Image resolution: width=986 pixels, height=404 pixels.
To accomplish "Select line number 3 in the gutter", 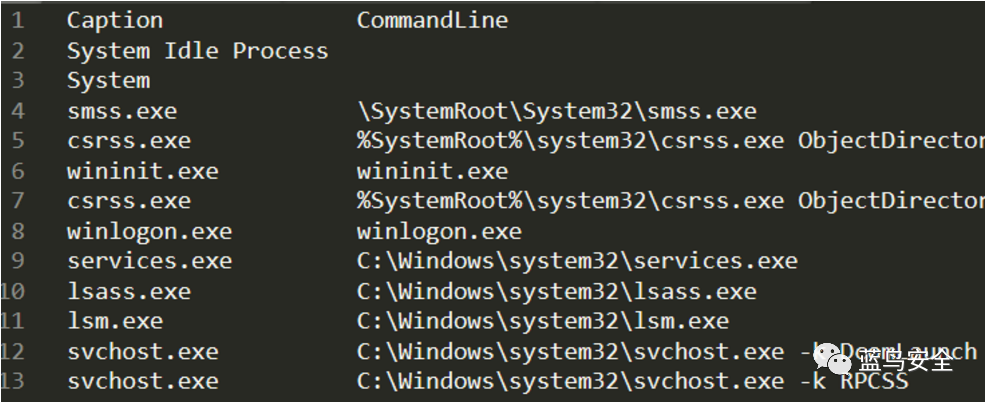I will pyautogui.click(x=17, y=81).
